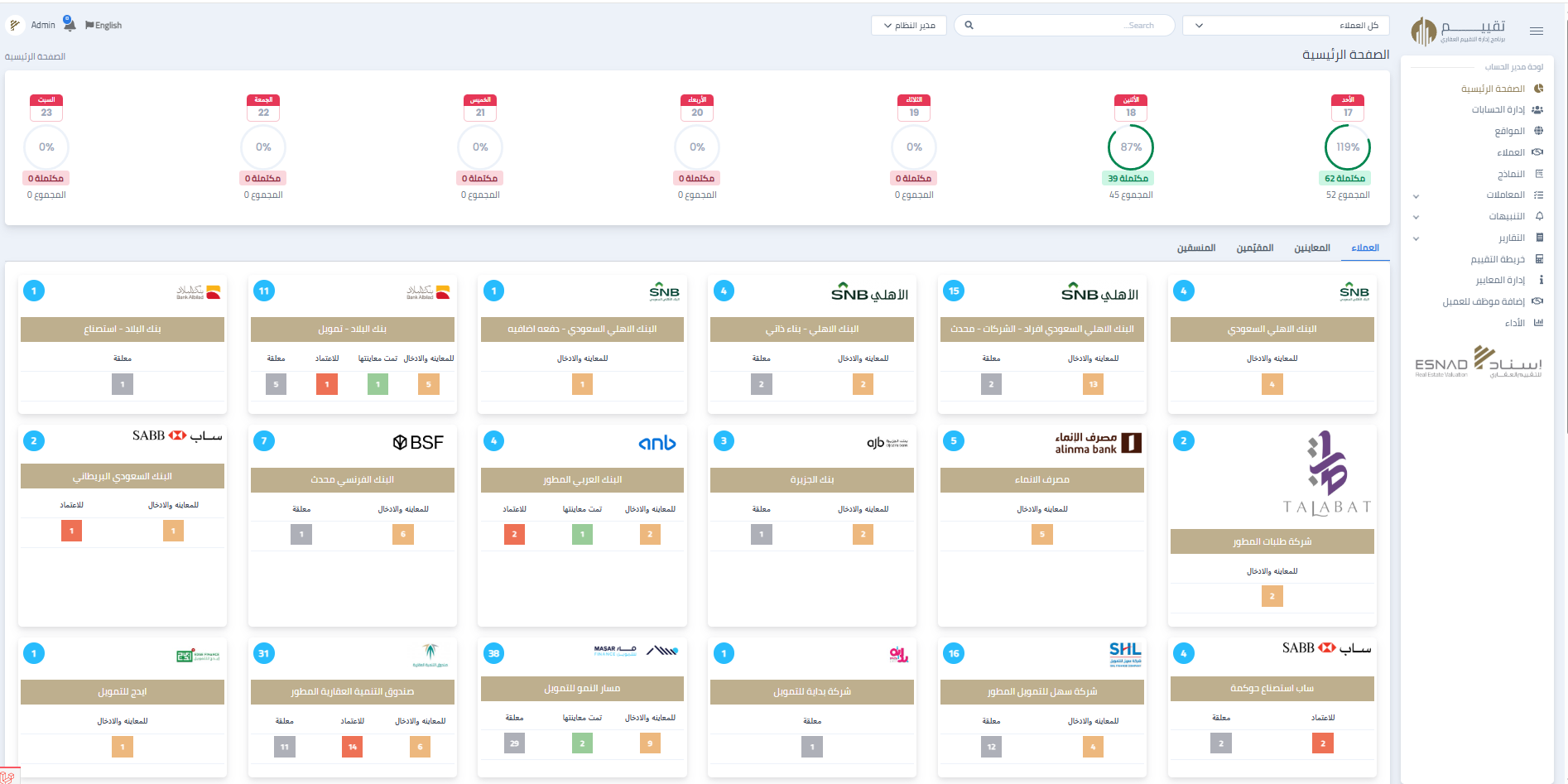Screen dimensions: 1568x784
Task: Open the كل العملاء all-clients dropdown
Action: point(1286,26)
